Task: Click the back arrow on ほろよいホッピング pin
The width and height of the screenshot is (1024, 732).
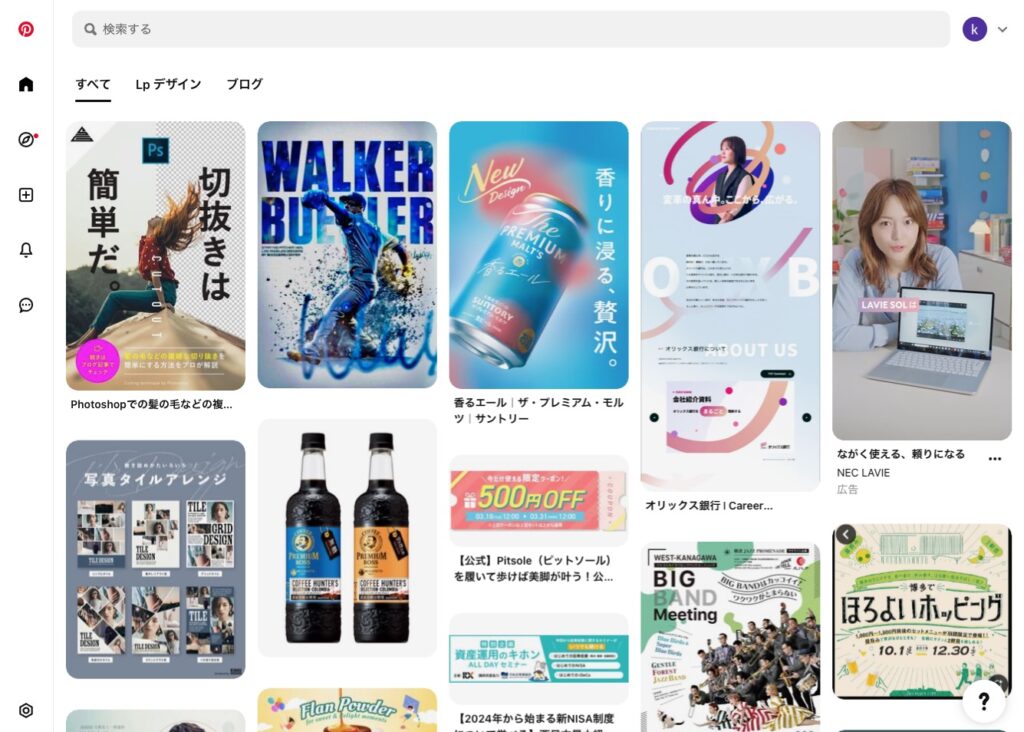Action: [846, 534]
